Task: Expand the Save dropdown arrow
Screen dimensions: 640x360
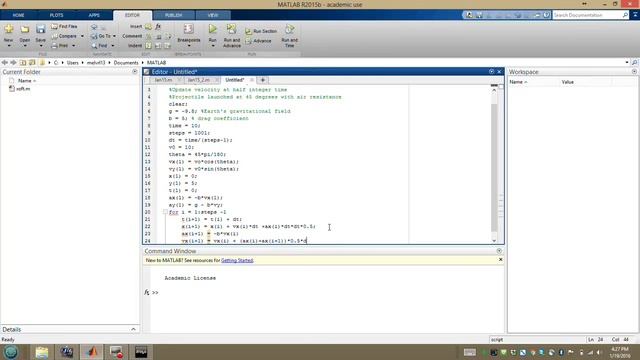Action: point(40,46)
